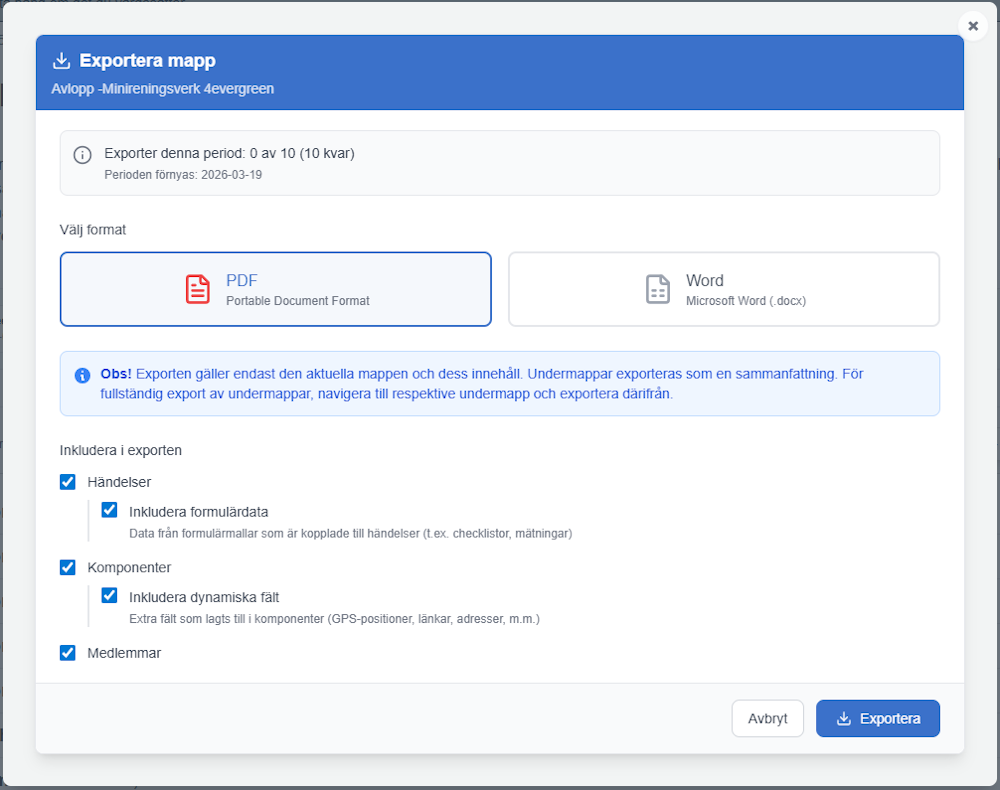Click the 'Exportera mapp' dialog title

(147, 61)
